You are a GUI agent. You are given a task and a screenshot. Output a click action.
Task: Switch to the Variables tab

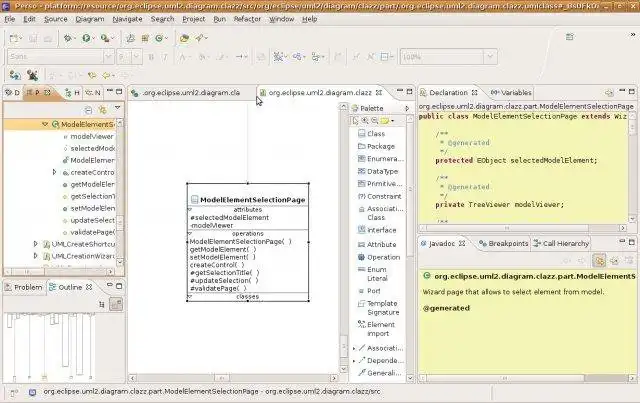[x=511, y=93]
